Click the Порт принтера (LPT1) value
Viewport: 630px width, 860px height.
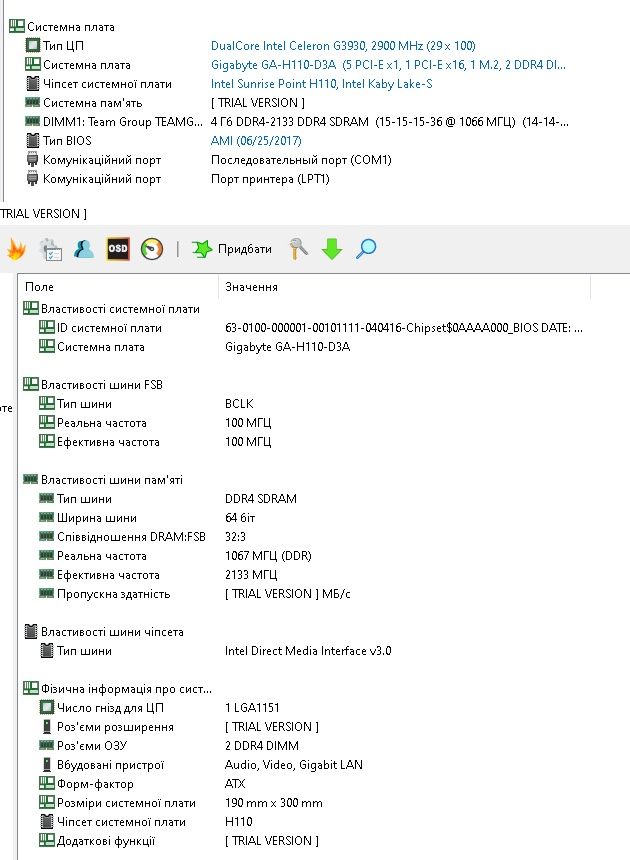(x=270, y=179)
